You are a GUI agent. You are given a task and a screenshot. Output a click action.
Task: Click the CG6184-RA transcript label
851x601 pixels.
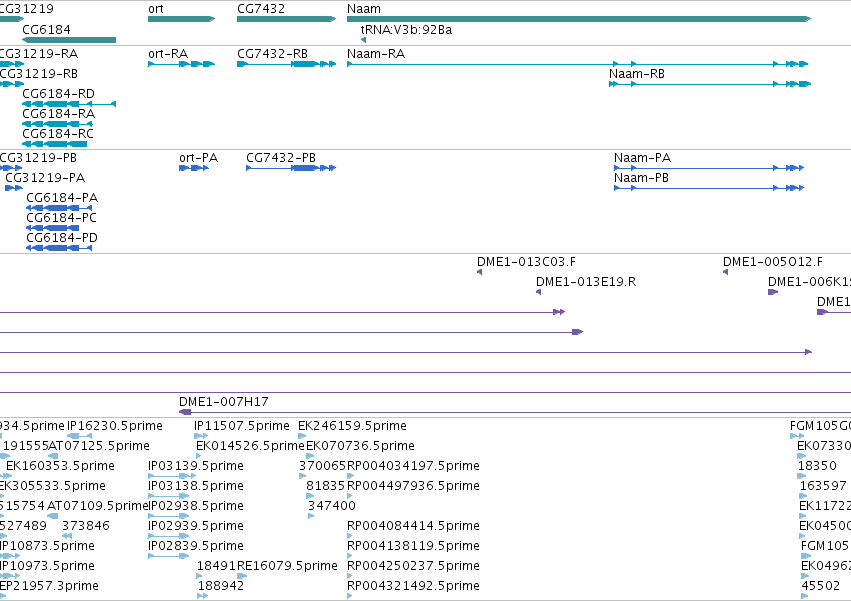(x=59, y=114)
